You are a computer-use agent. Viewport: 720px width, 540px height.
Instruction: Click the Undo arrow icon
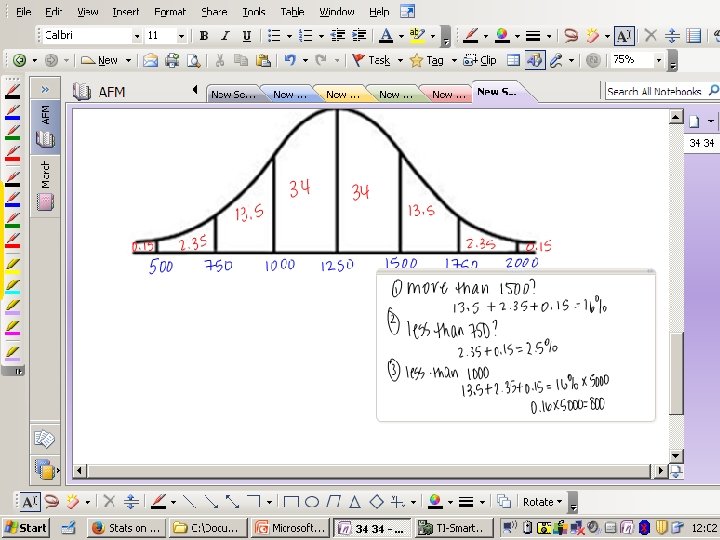290,60
